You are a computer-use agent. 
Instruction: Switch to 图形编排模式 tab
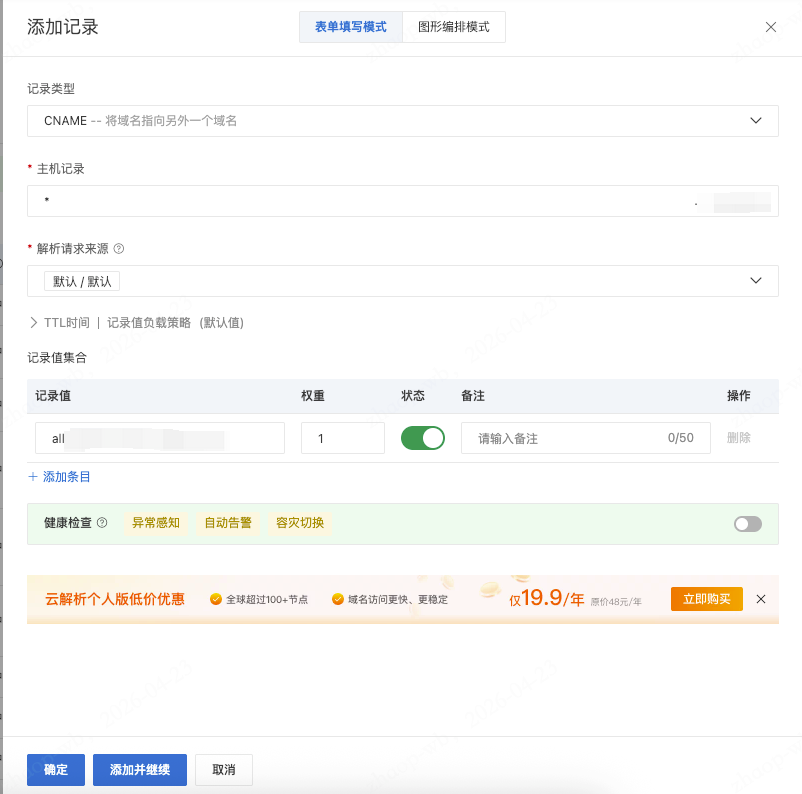(x=454, y=27)
